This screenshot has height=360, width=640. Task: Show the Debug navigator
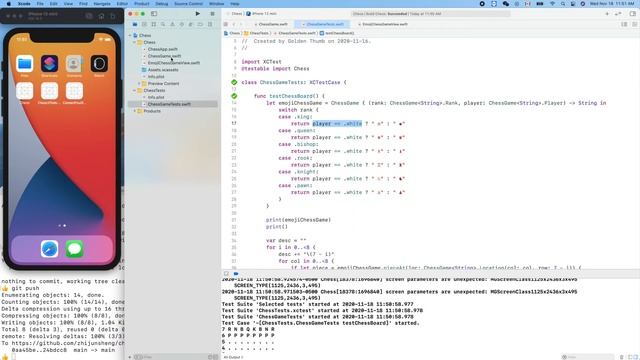coord(191,24)
